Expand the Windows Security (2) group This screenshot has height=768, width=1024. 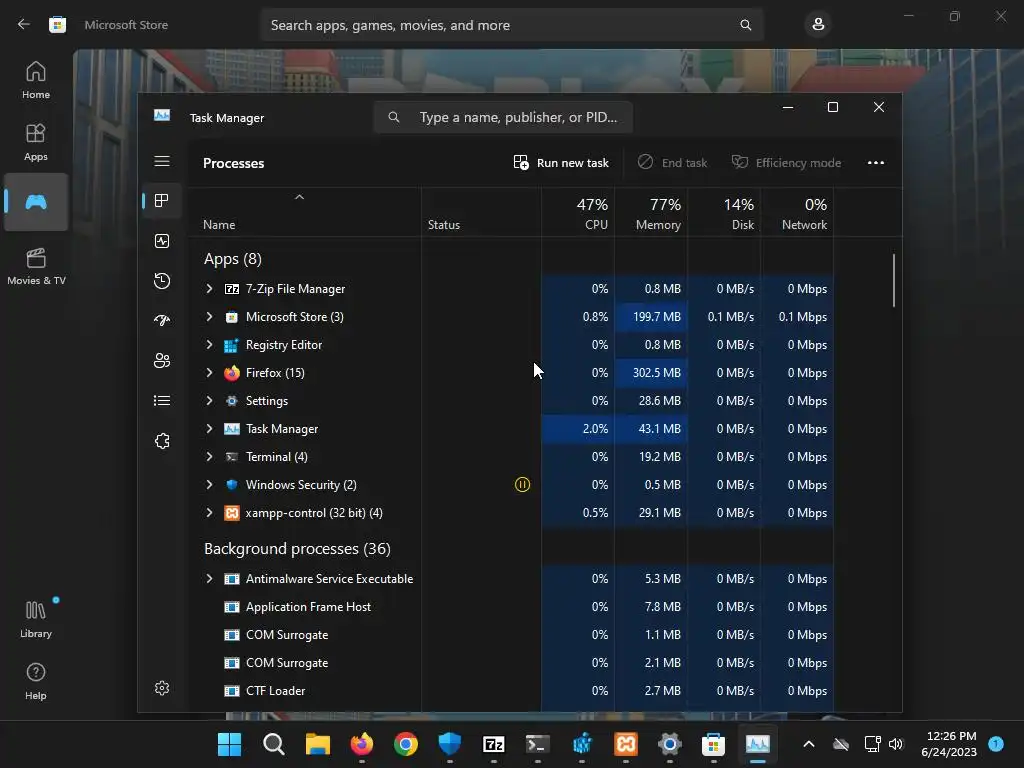pyautogui.click(x=209, y=485)
